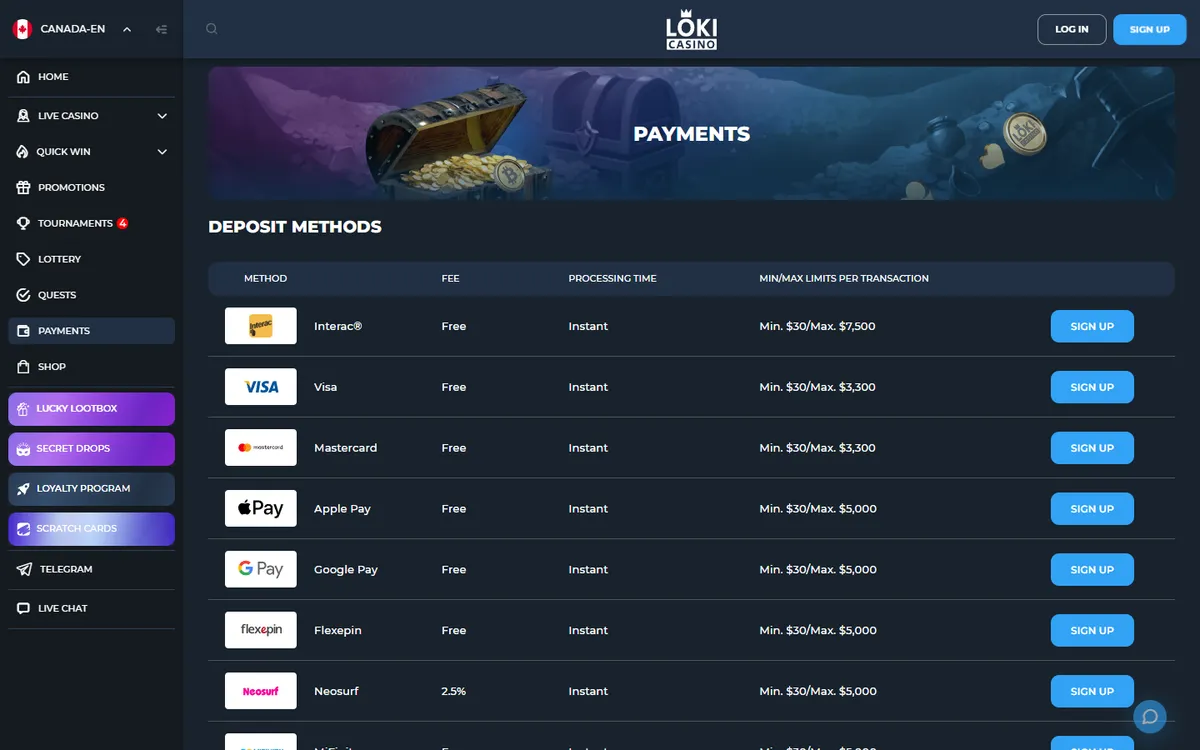The width and height of the screenshot is (1200, 750).
Task: Open QUICK WIN in the sidebar
Action: tap(63, 152)
